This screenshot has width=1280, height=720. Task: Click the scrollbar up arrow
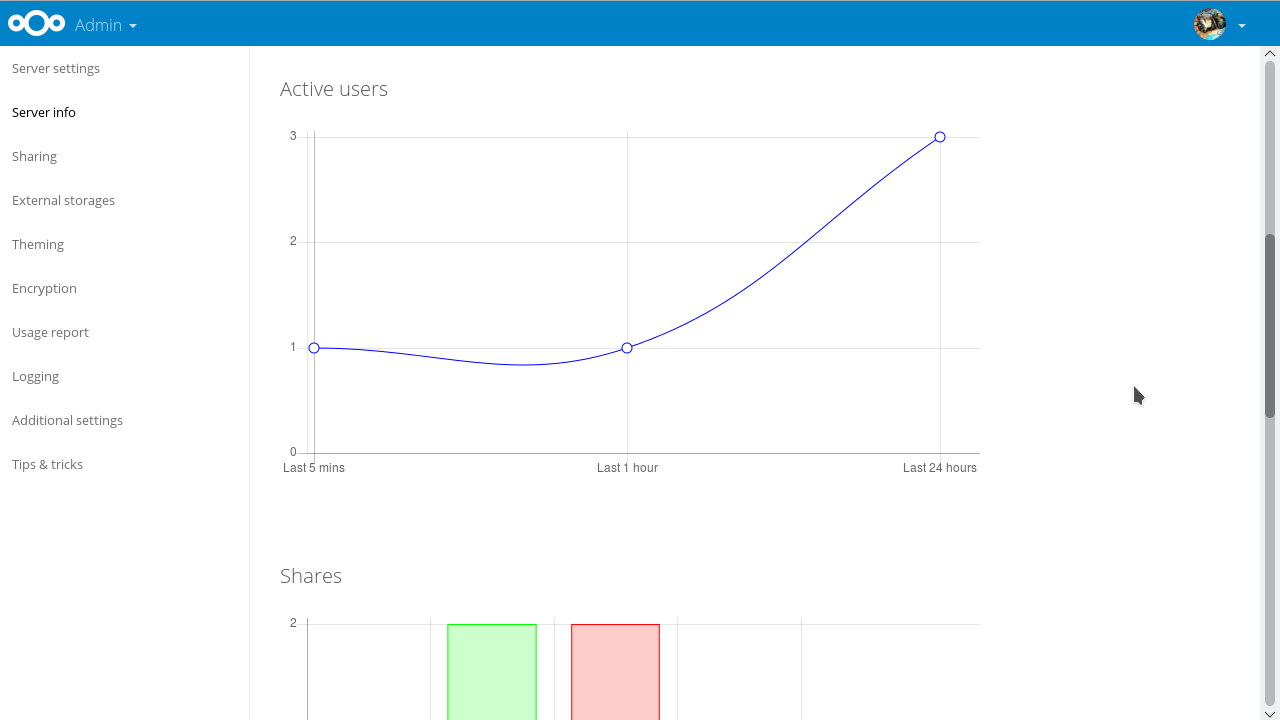(x=1270, y=53)
